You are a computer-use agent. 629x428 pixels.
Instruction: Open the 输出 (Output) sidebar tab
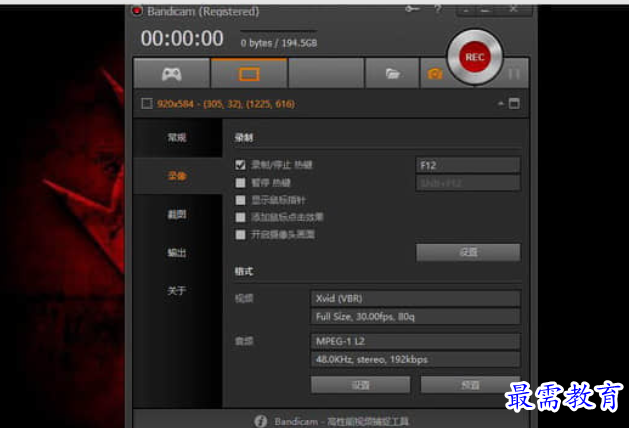coord(177,253)
